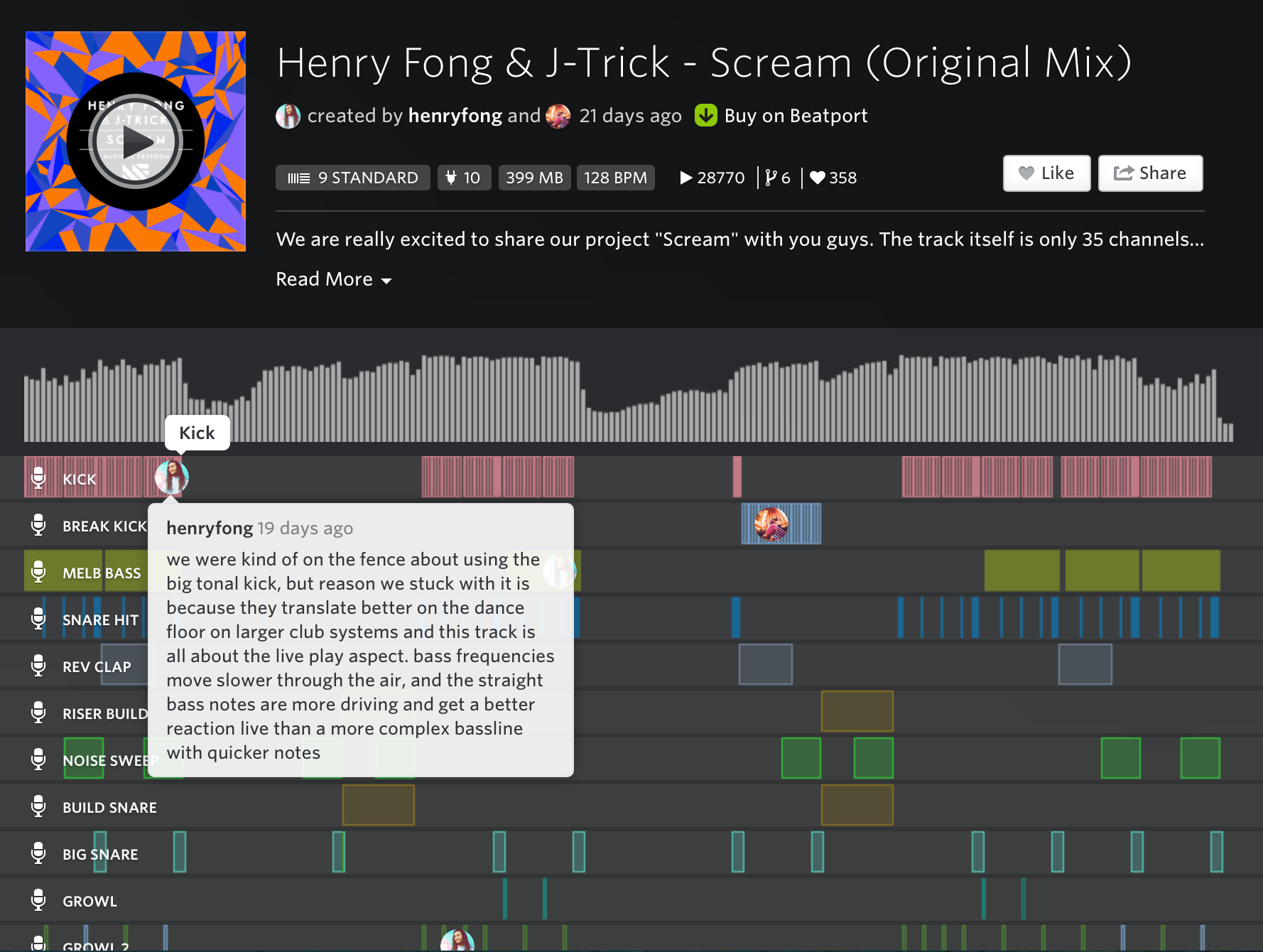Play the Scream track from album art
This screenshot has width=1263, height=952.
point(135,141)
